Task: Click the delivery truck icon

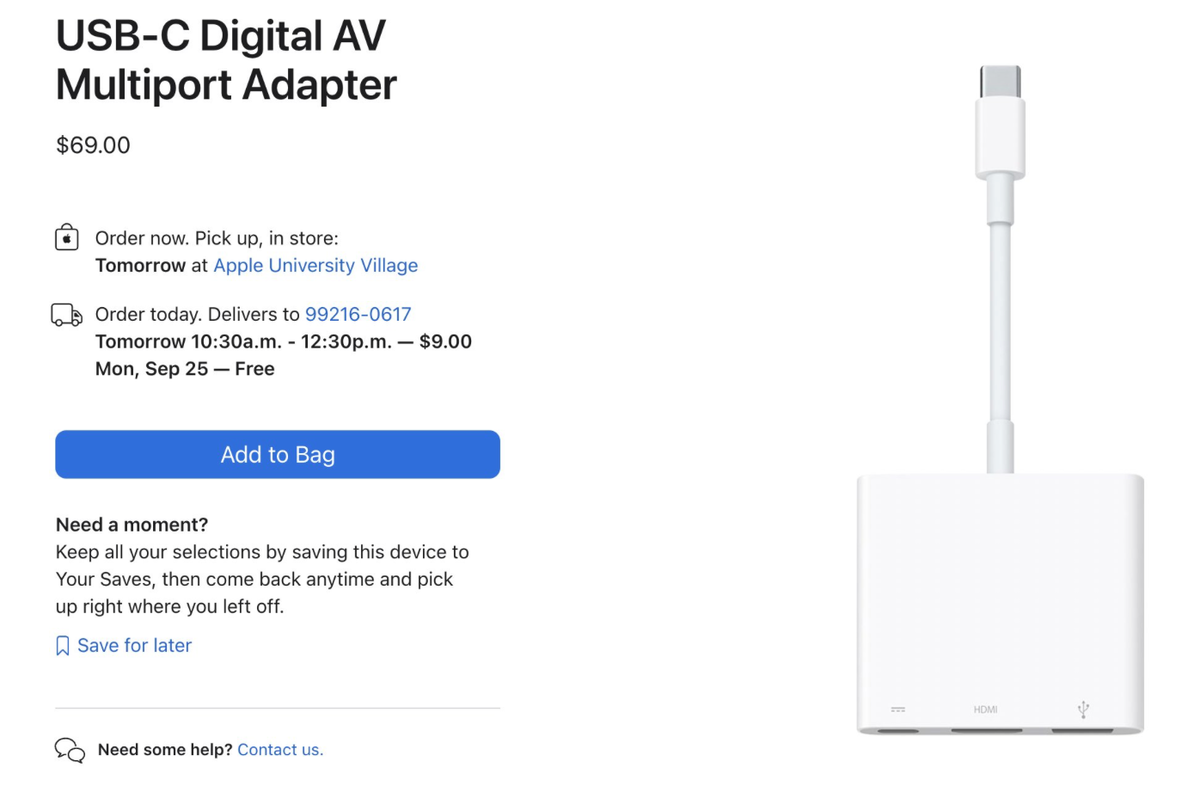Action: [67, 315]
